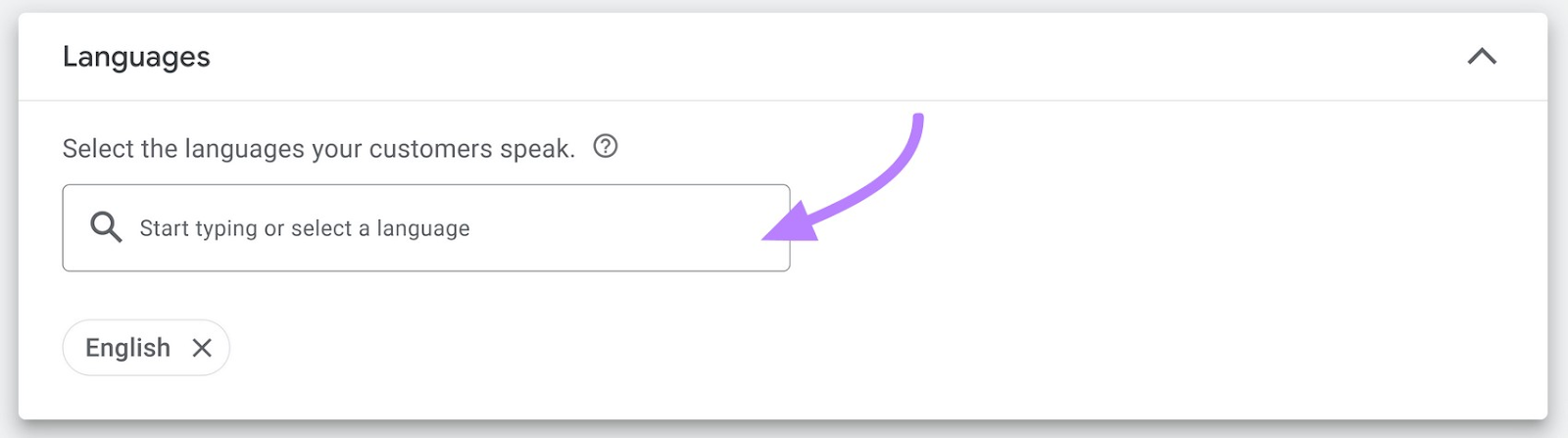Screen dimensions: 1568x438
Task: Click the circled question mark beside 'speak.'
Action: pyautogui.click(x=606, y=146)
